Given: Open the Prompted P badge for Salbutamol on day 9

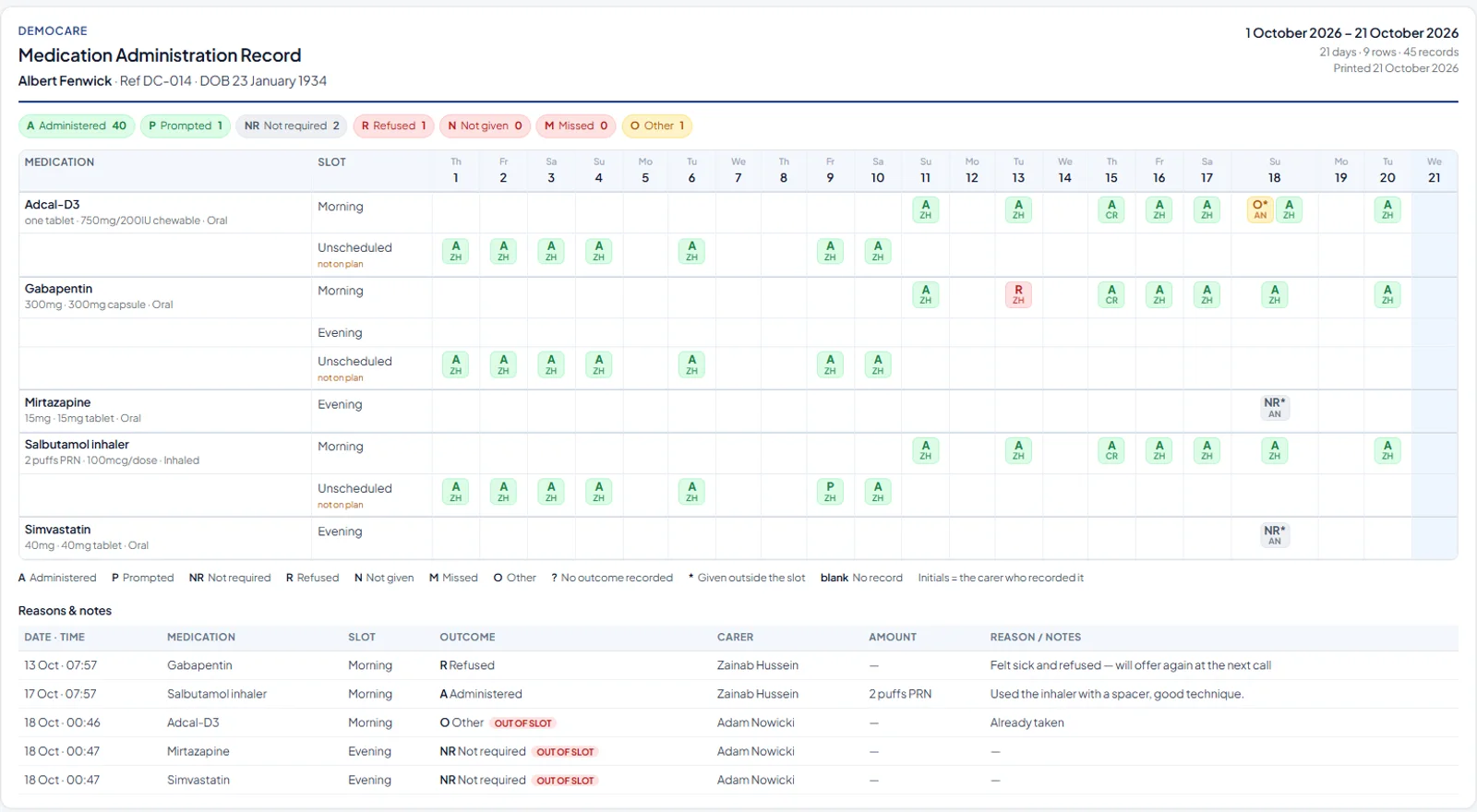Looking at the screenshot, I should coord(830,492).
